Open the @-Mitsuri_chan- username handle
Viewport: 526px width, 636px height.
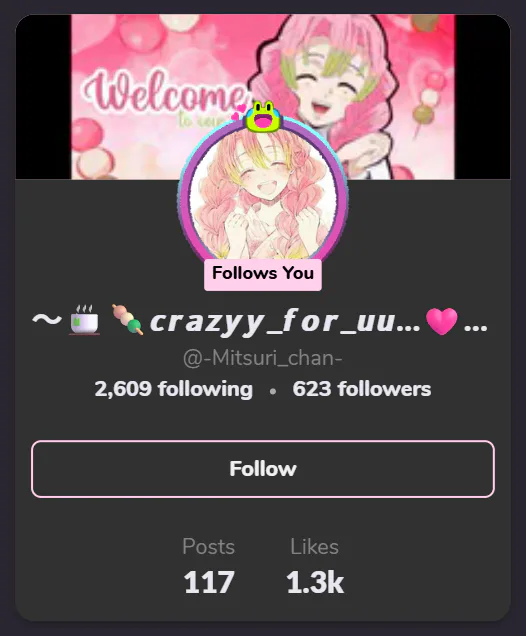263,358
